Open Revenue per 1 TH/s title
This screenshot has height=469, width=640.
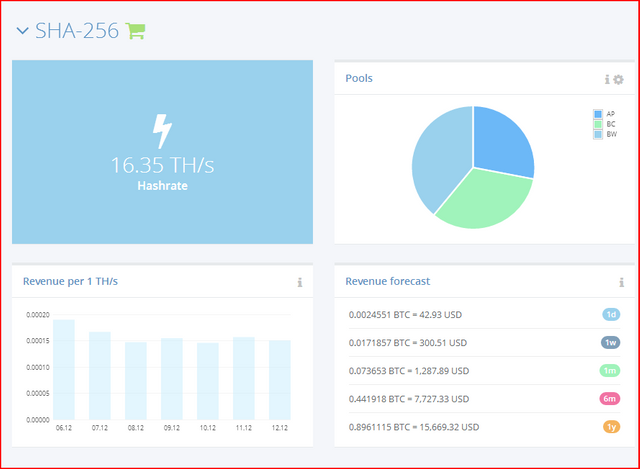point(70,281)
